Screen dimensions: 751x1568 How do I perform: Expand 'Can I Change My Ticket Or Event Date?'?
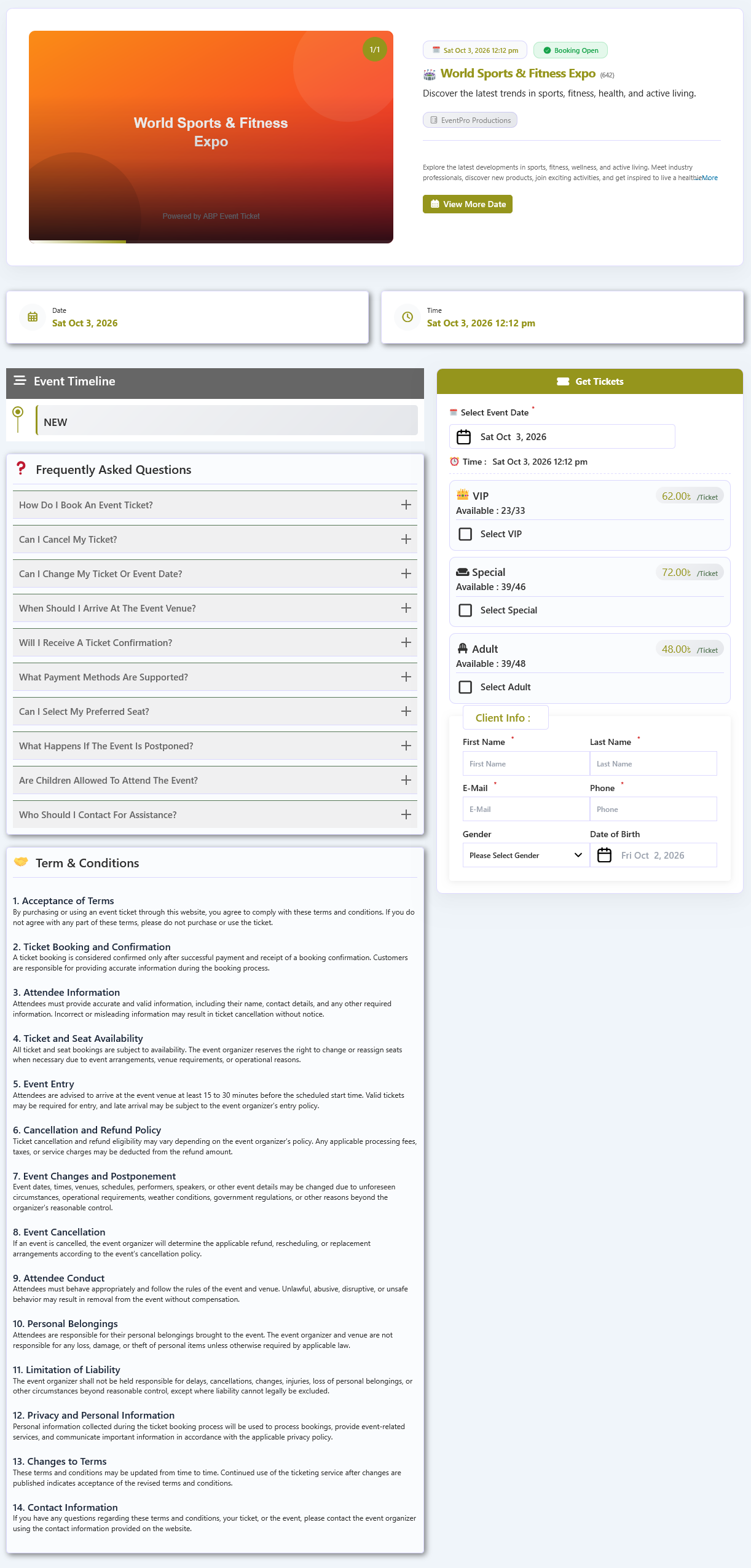[215, 573]
